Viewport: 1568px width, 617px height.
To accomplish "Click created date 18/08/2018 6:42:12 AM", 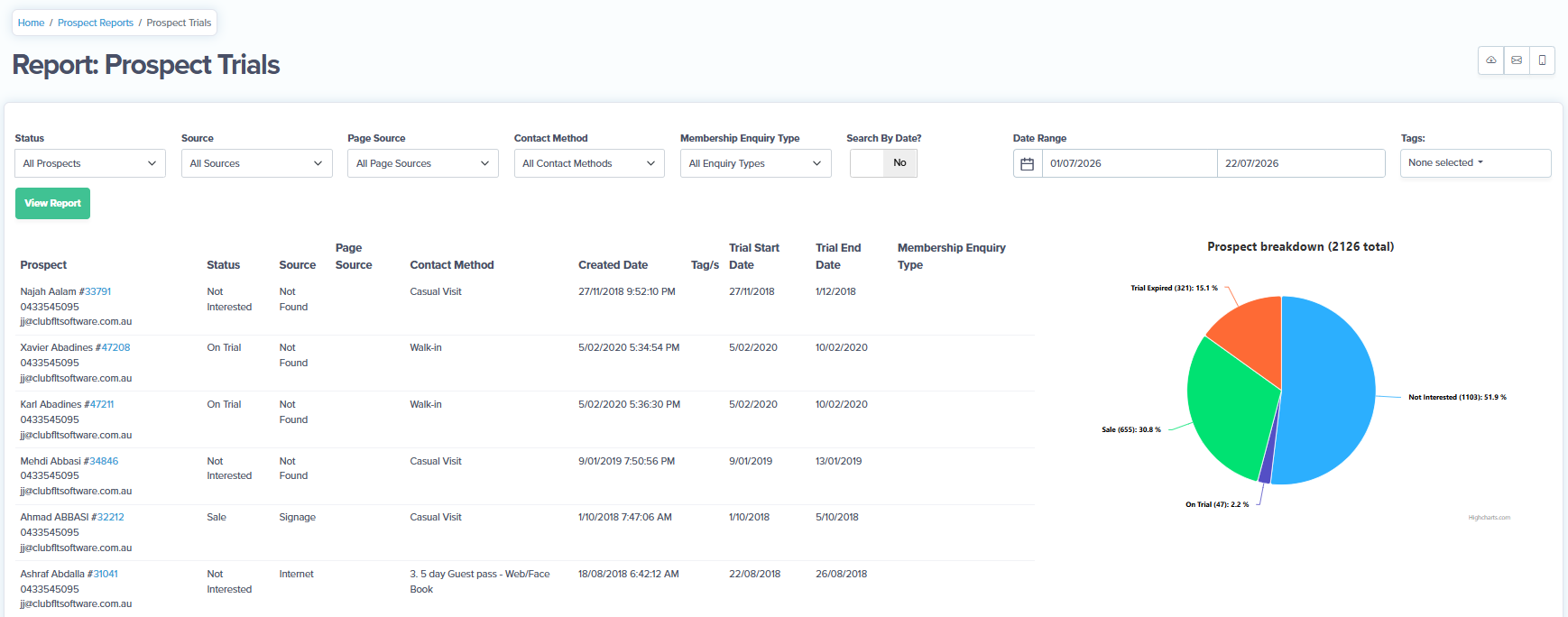I will pos(629,574).
